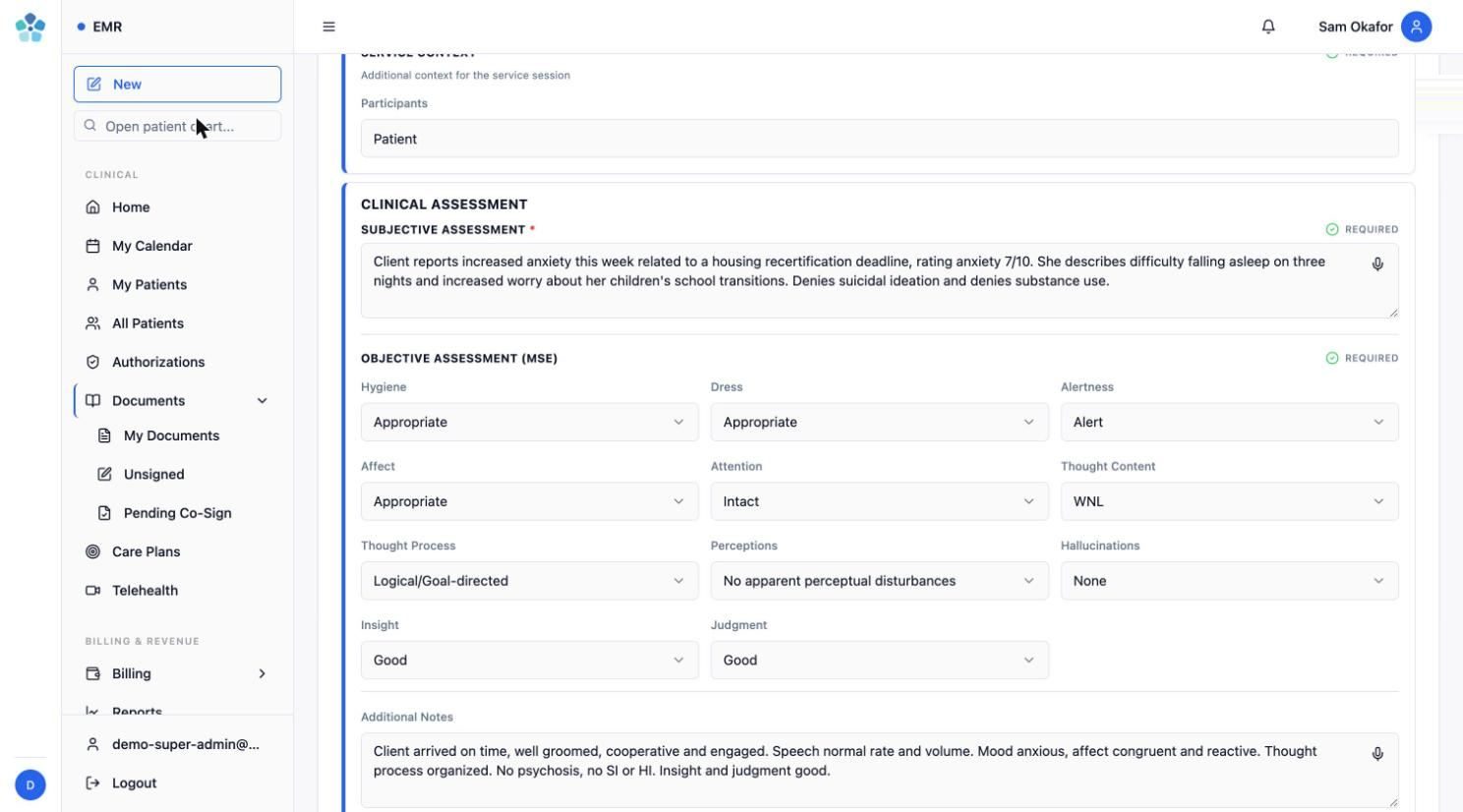Open the Affect dropdown
Viewport: 1463px width, 812px height.
tap(530, 501)
